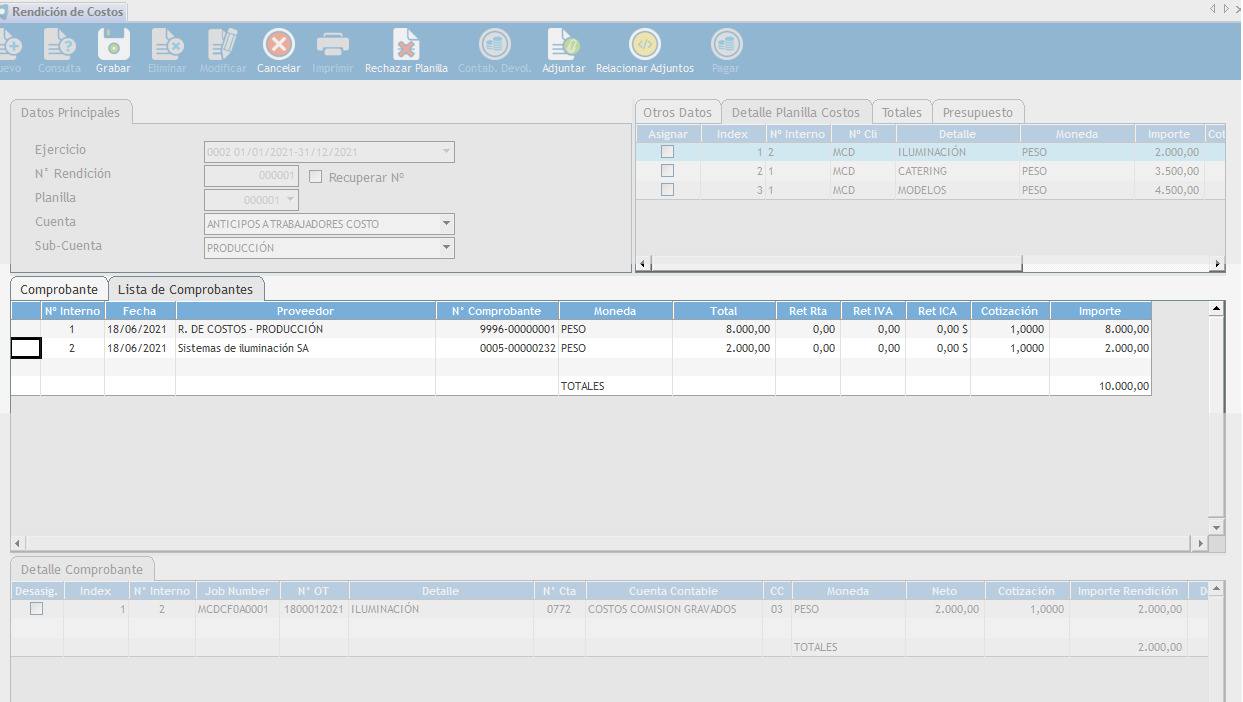Open the Sub-Cuenta dropdown

tap(445, 248)
